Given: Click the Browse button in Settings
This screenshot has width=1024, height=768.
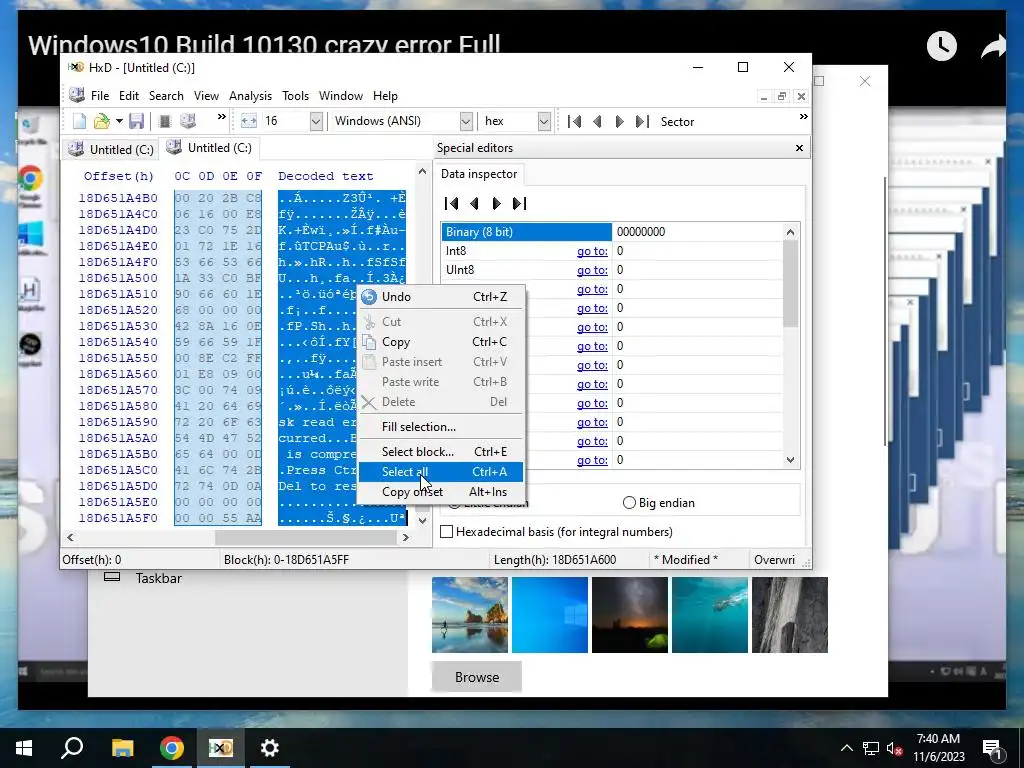Looking at the screenshot, I should [x=477, y=677].
